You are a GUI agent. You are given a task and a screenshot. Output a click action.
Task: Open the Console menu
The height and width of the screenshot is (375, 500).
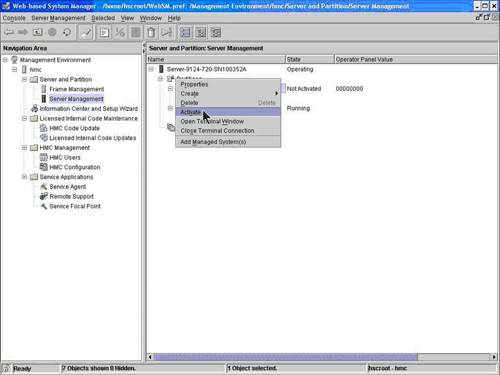(14, 18)
